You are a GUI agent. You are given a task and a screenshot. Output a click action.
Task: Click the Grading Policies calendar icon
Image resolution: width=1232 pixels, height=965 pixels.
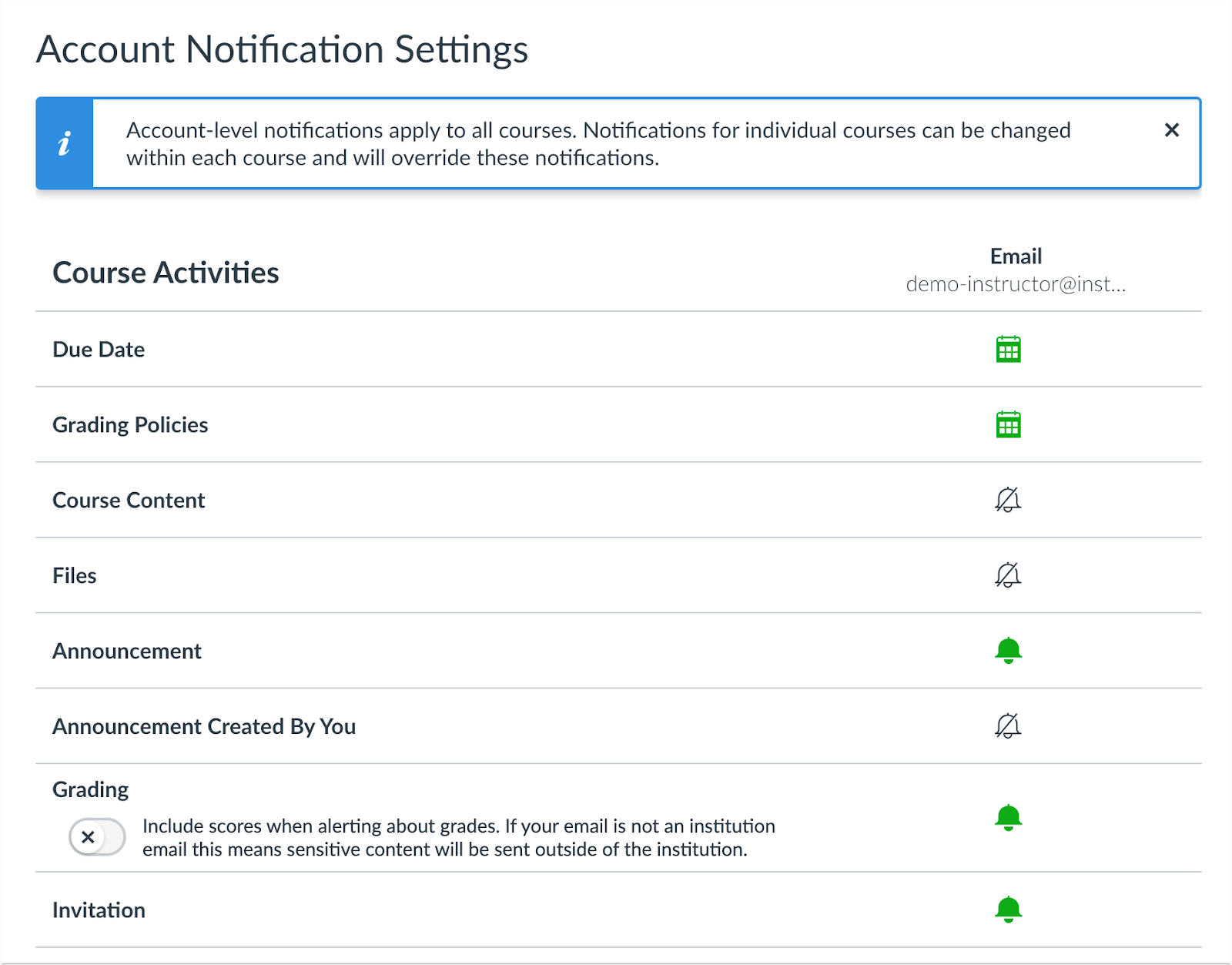point(1009,424)
